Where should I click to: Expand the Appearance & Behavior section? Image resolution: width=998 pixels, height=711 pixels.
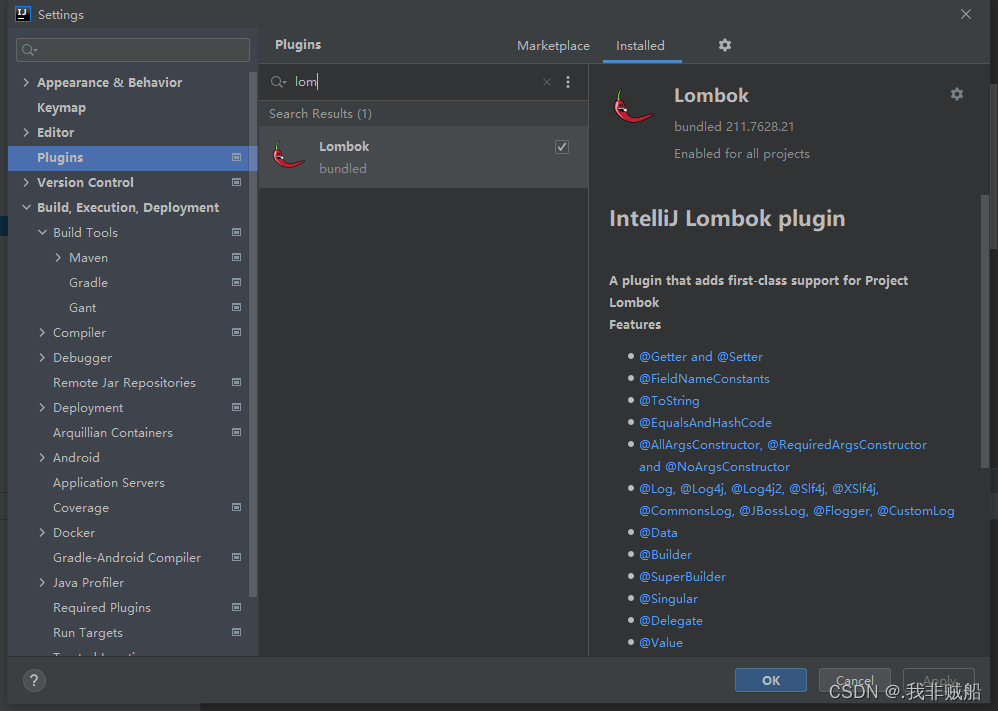(25, 82)
